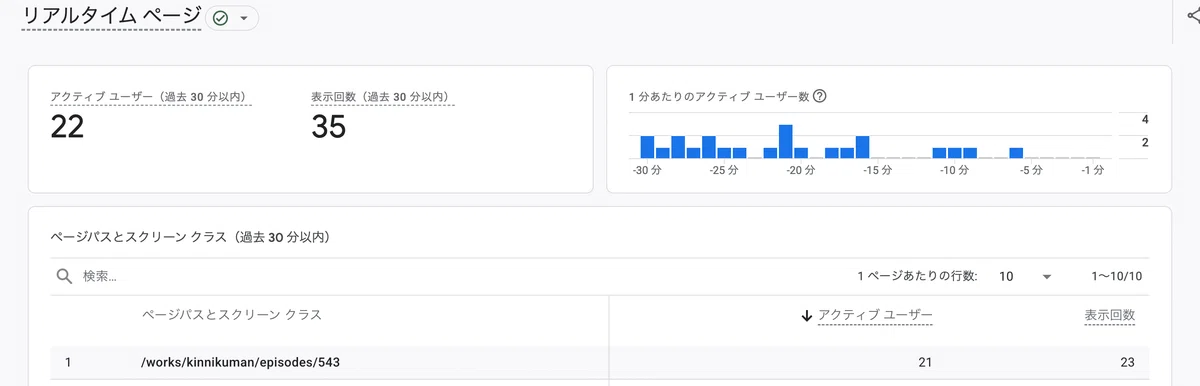This screenshot has width=1200, height=386.
Task: Click the リアルタイム ページ title
Action: coord(111,17)
